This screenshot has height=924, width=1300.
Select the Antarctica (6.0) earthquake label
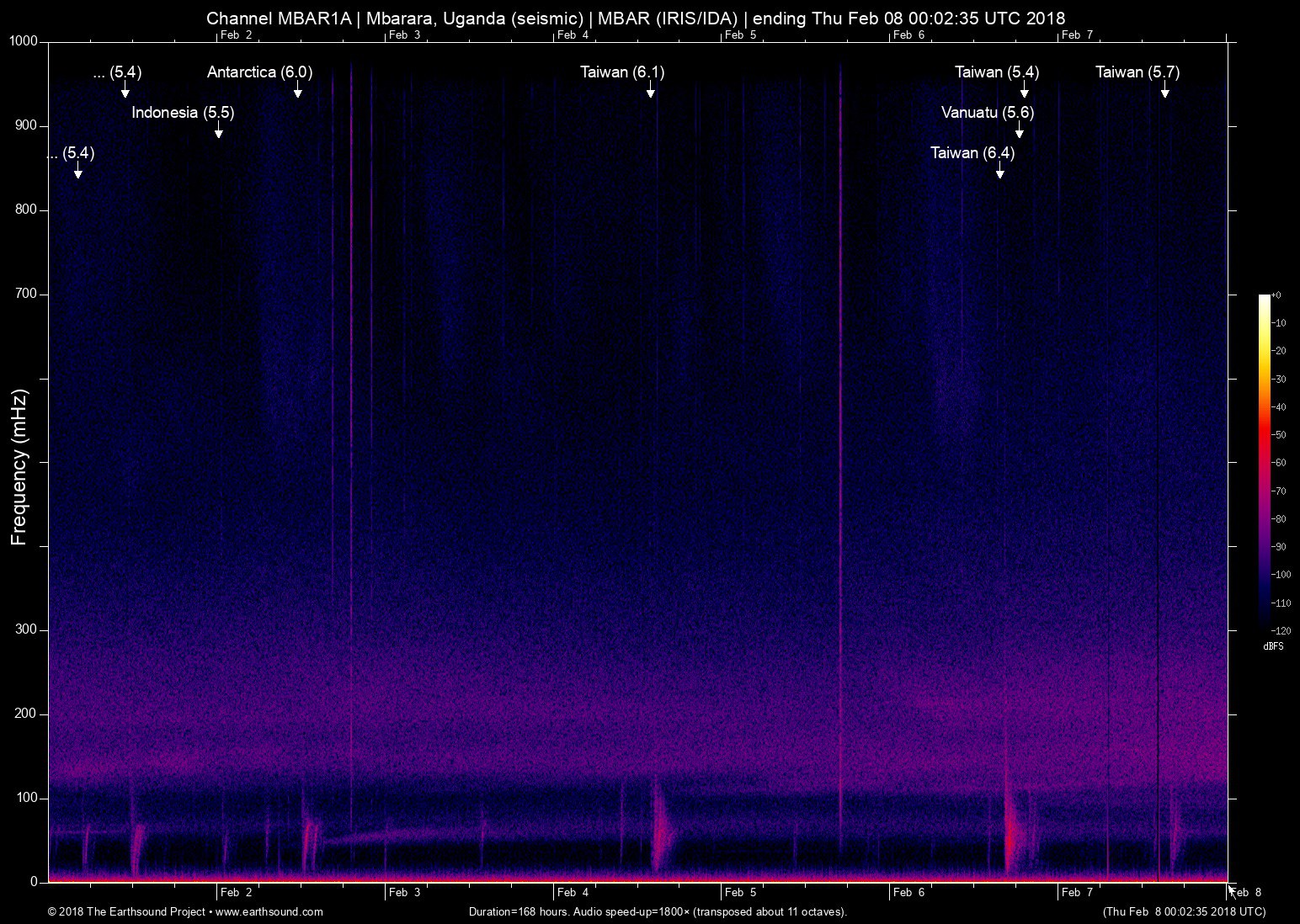click(259, 72)
